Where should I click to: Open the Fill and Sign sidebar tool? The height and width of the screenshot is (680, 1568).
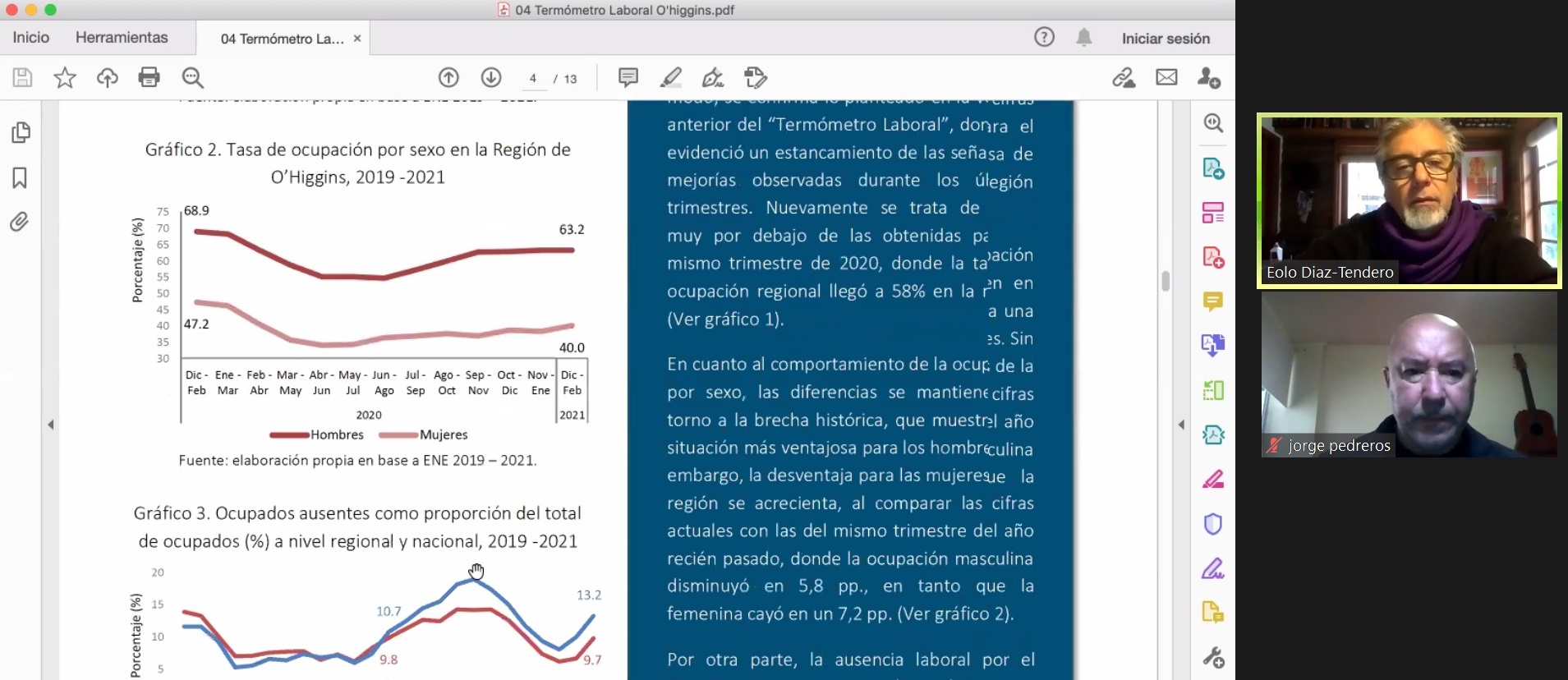(1213, 479)
